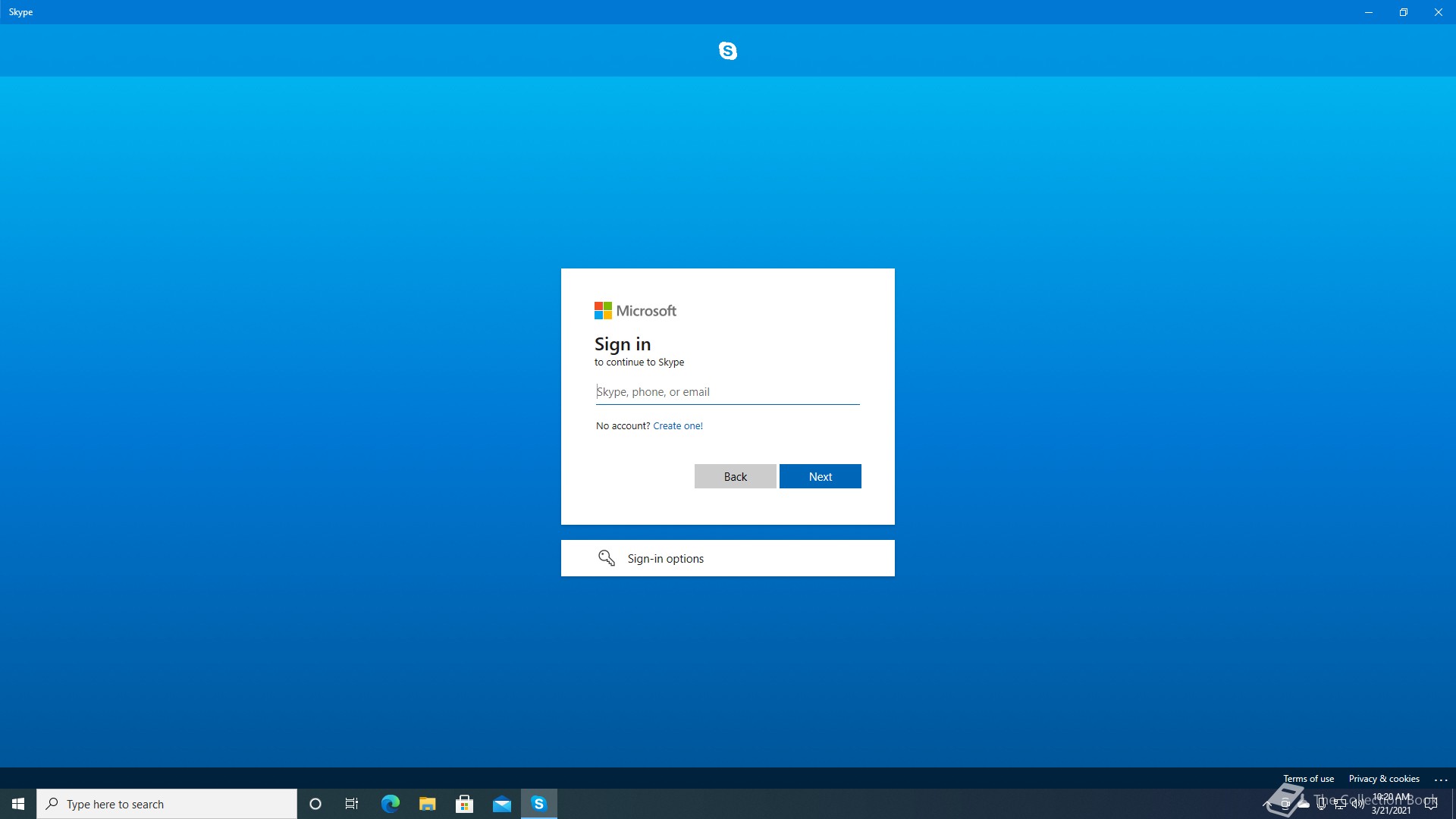
Task: Click the Create one! link
Action: [x=677, y=425]
